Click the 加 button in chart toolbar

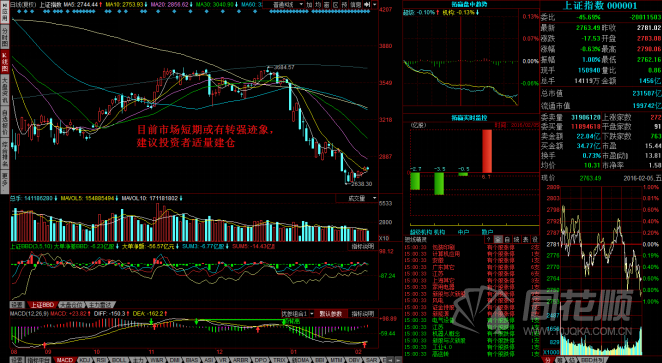pyautogui.click(x=309, y=5)
